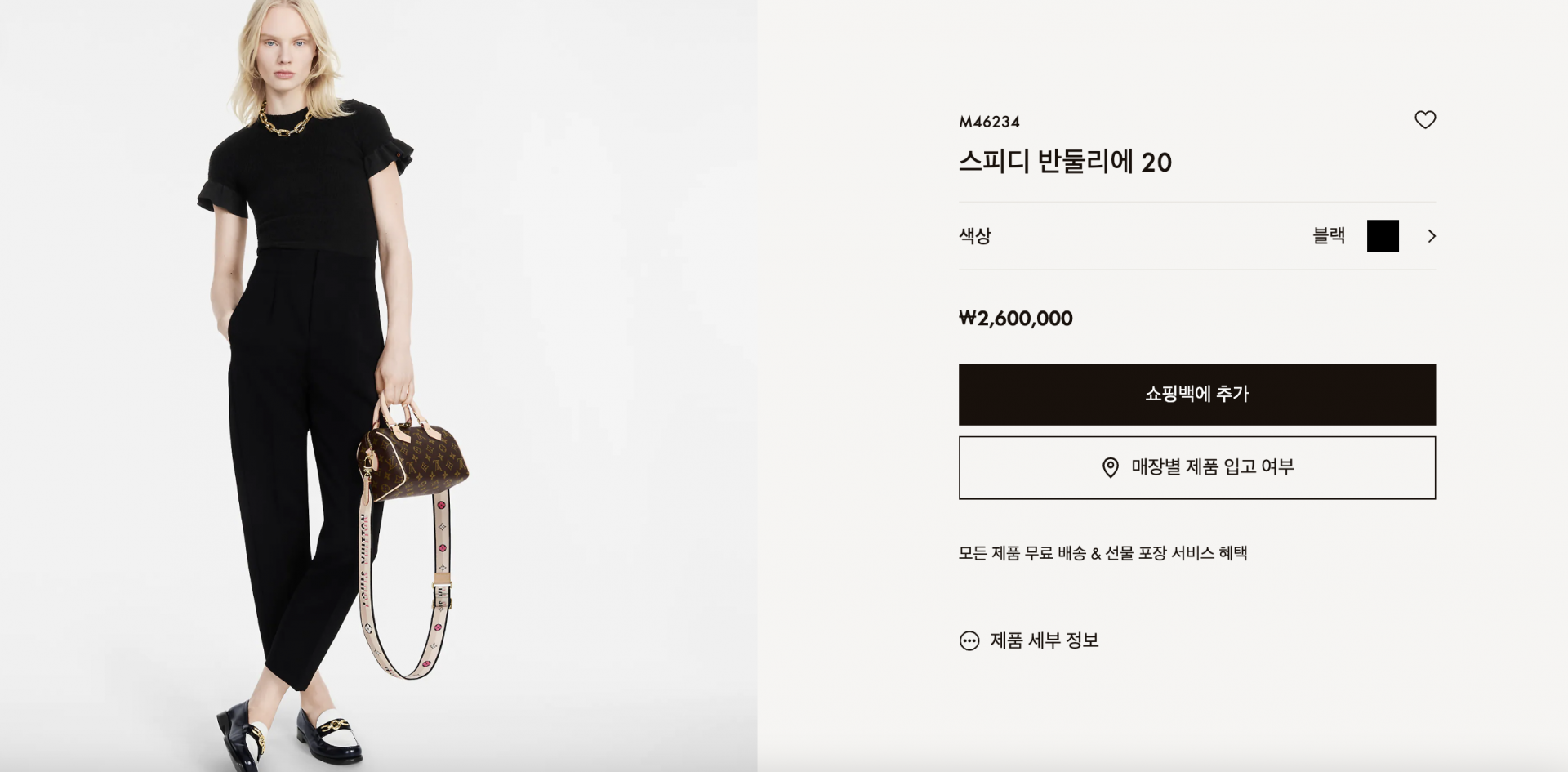Click product code M46234
Image resolution: width=1568 pixels, height=772 pixels.
989,122
